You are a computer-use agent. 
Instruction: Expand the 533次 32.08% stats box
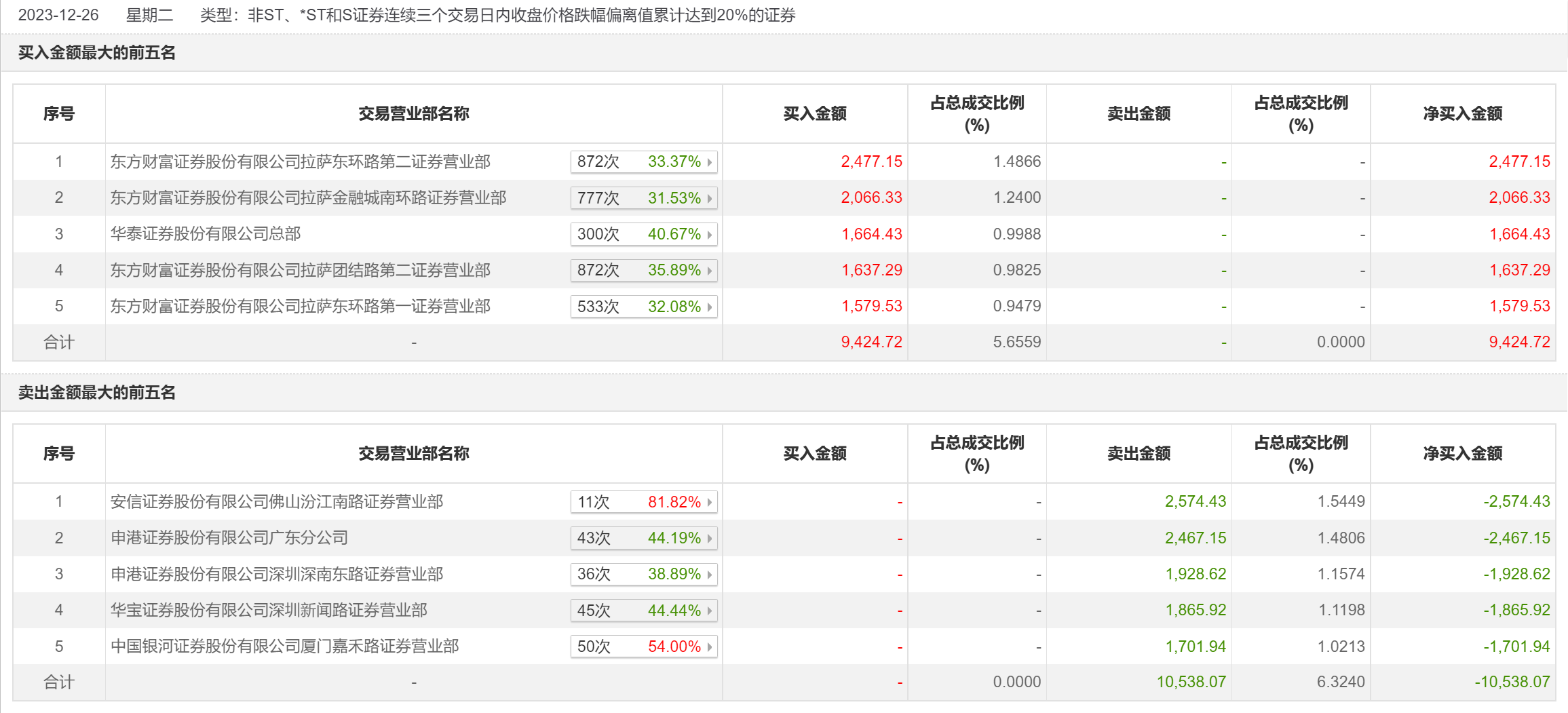pyautogui.click(x=644, y=307)
